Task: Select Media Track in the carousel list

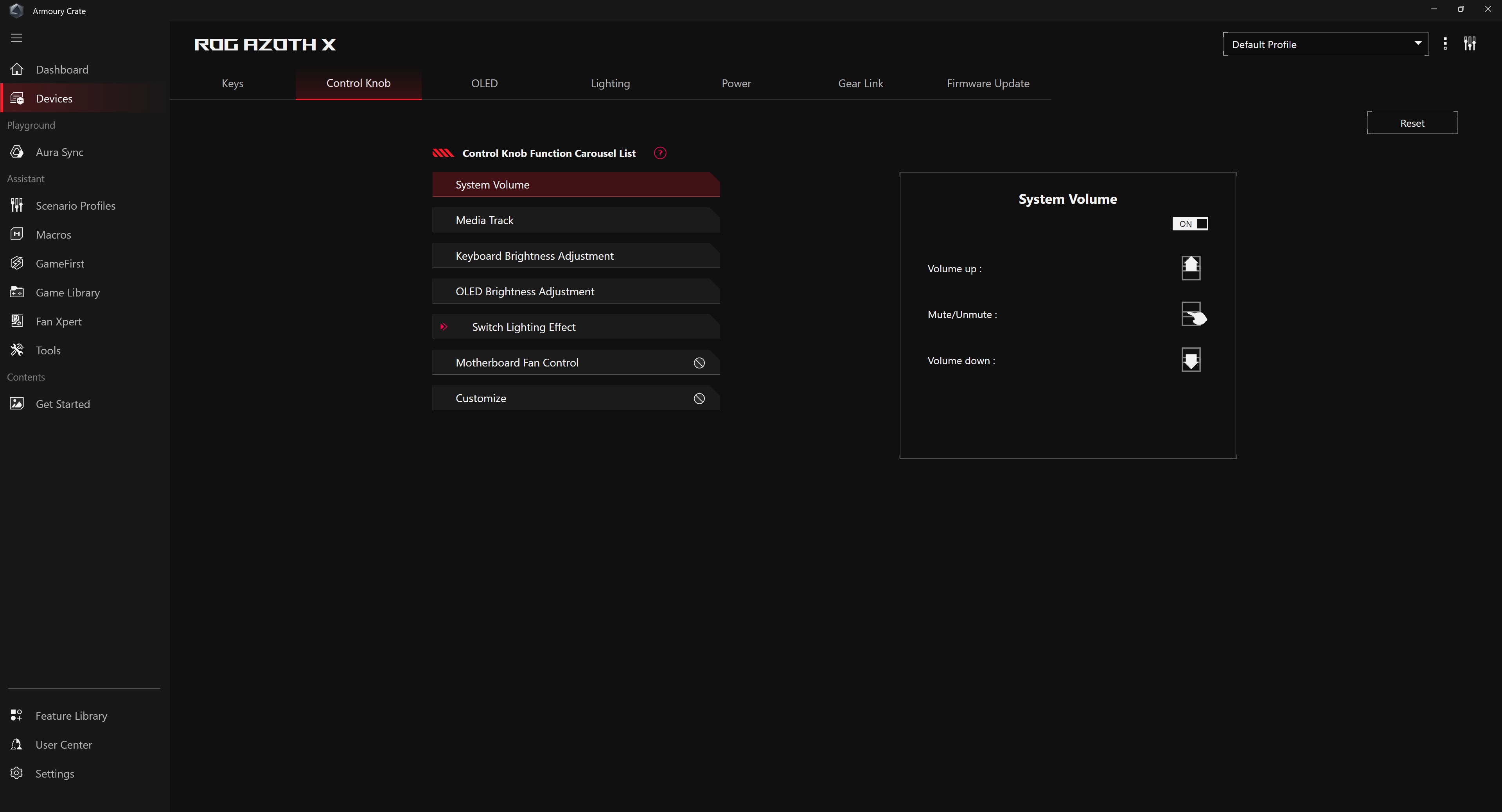Action: [576, 220]
